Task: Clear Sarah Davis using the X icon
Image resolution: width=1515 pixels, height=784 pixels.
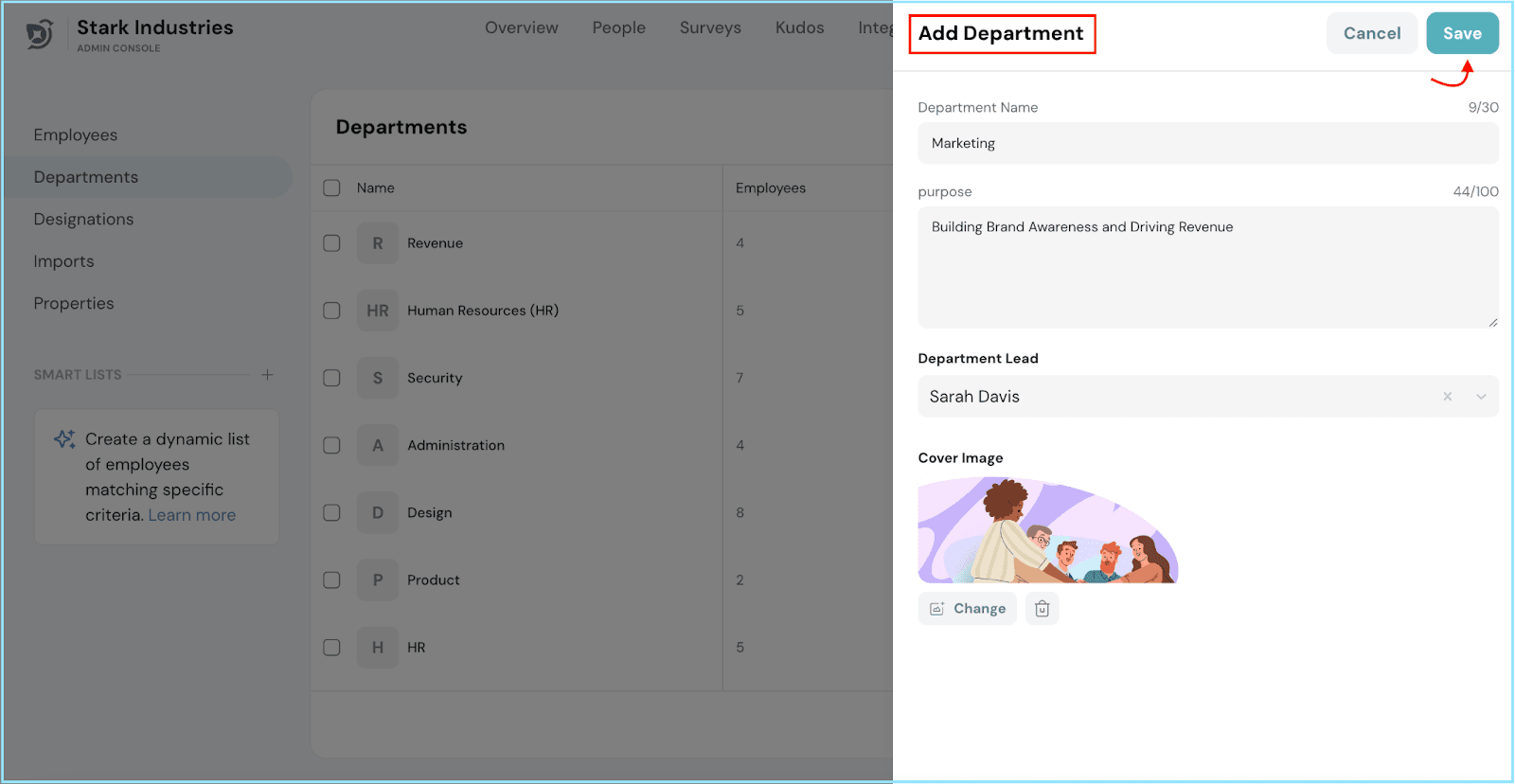Action: tap(1447, 397)
